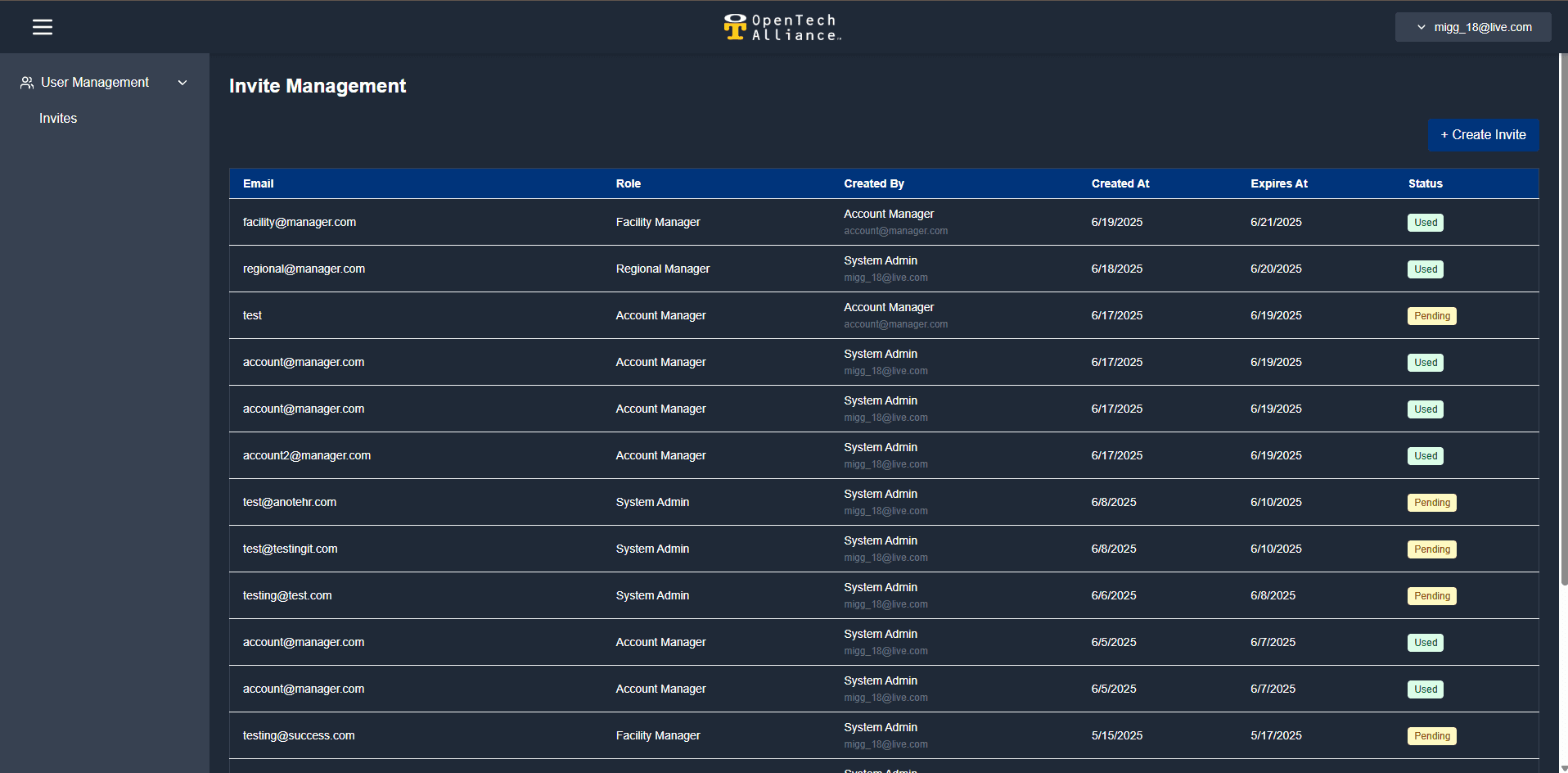The height and width of the screenshot is (773, 1568).
Task: Click Used badge for account2@manager.com
Action: (1425, 456)
